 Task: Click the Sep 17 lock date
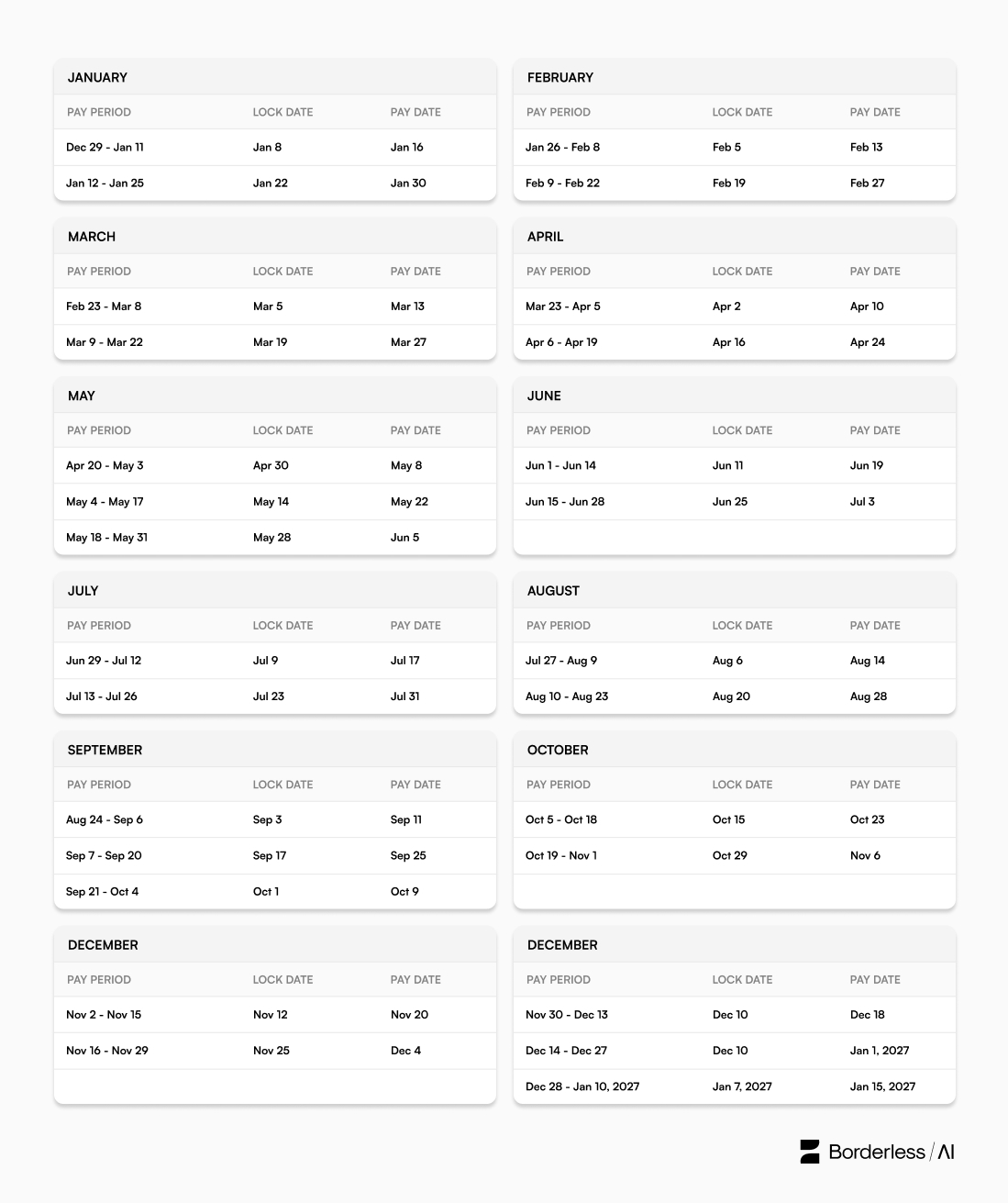click(270, 855)
